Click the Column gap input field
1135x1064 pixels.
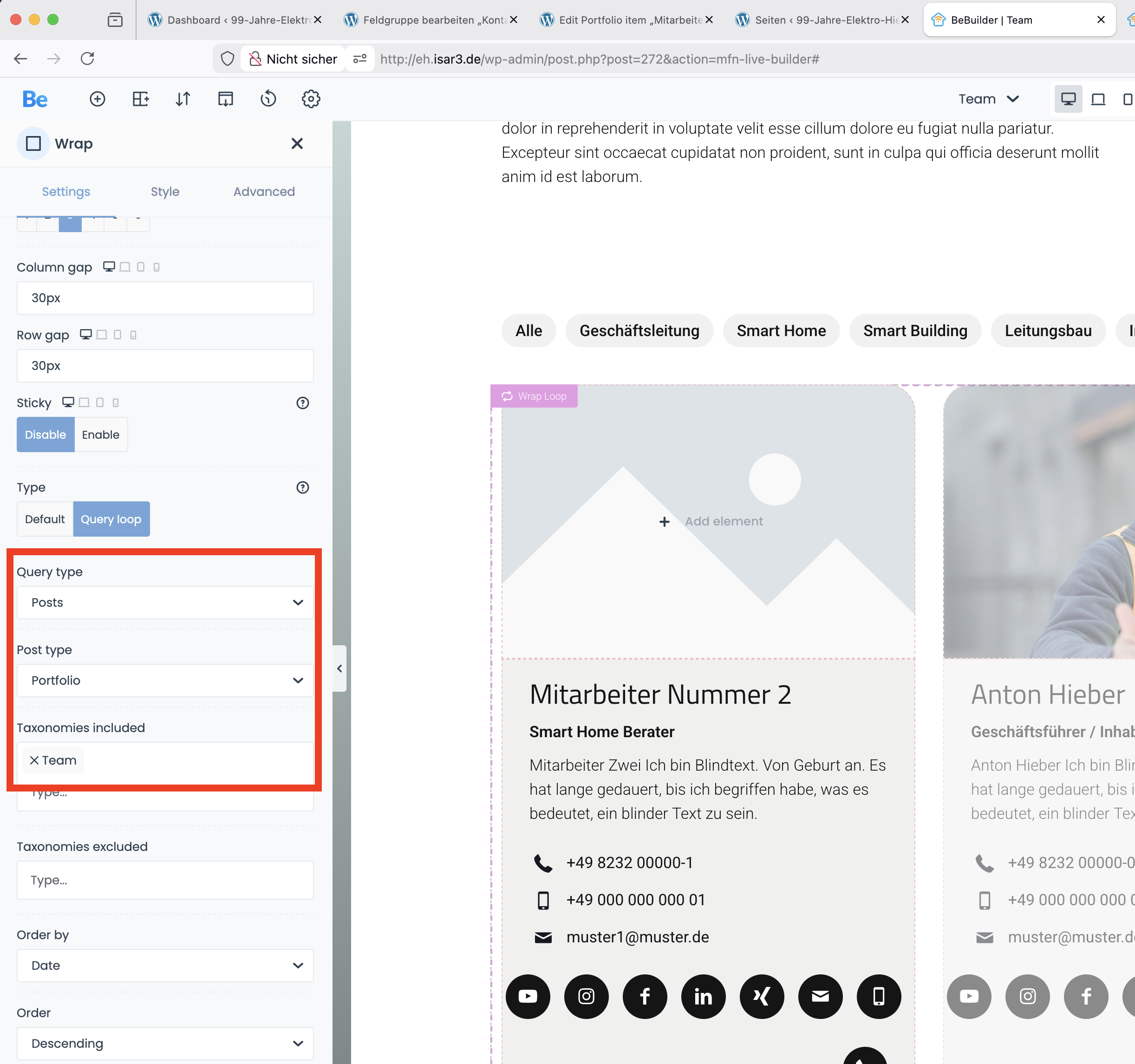click(x=165, y=298)
